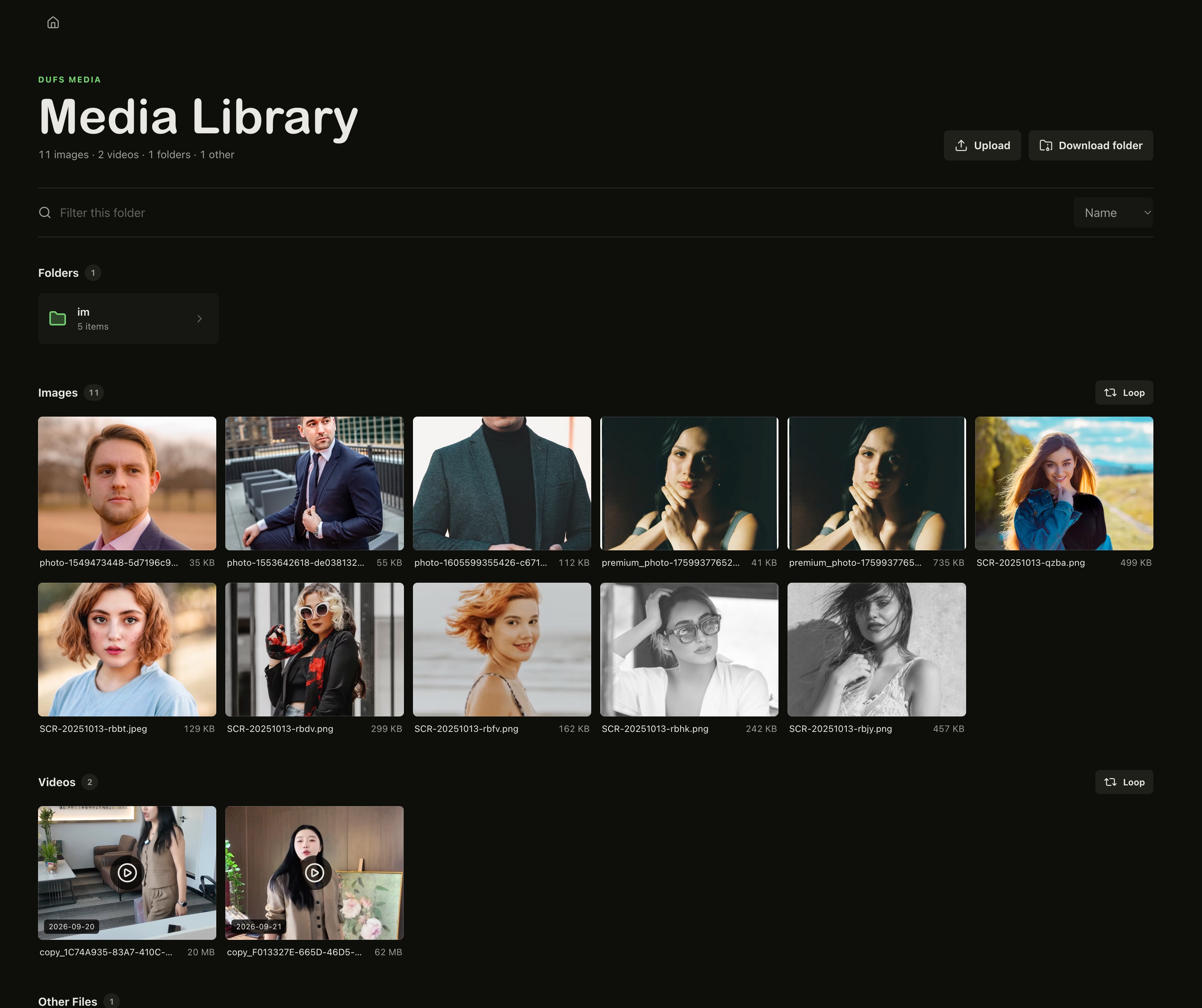Open SCR-20251013-qzba.png thumbnail
Viewport: 1202px width, 1008px height.
(x=1064, y=483)
